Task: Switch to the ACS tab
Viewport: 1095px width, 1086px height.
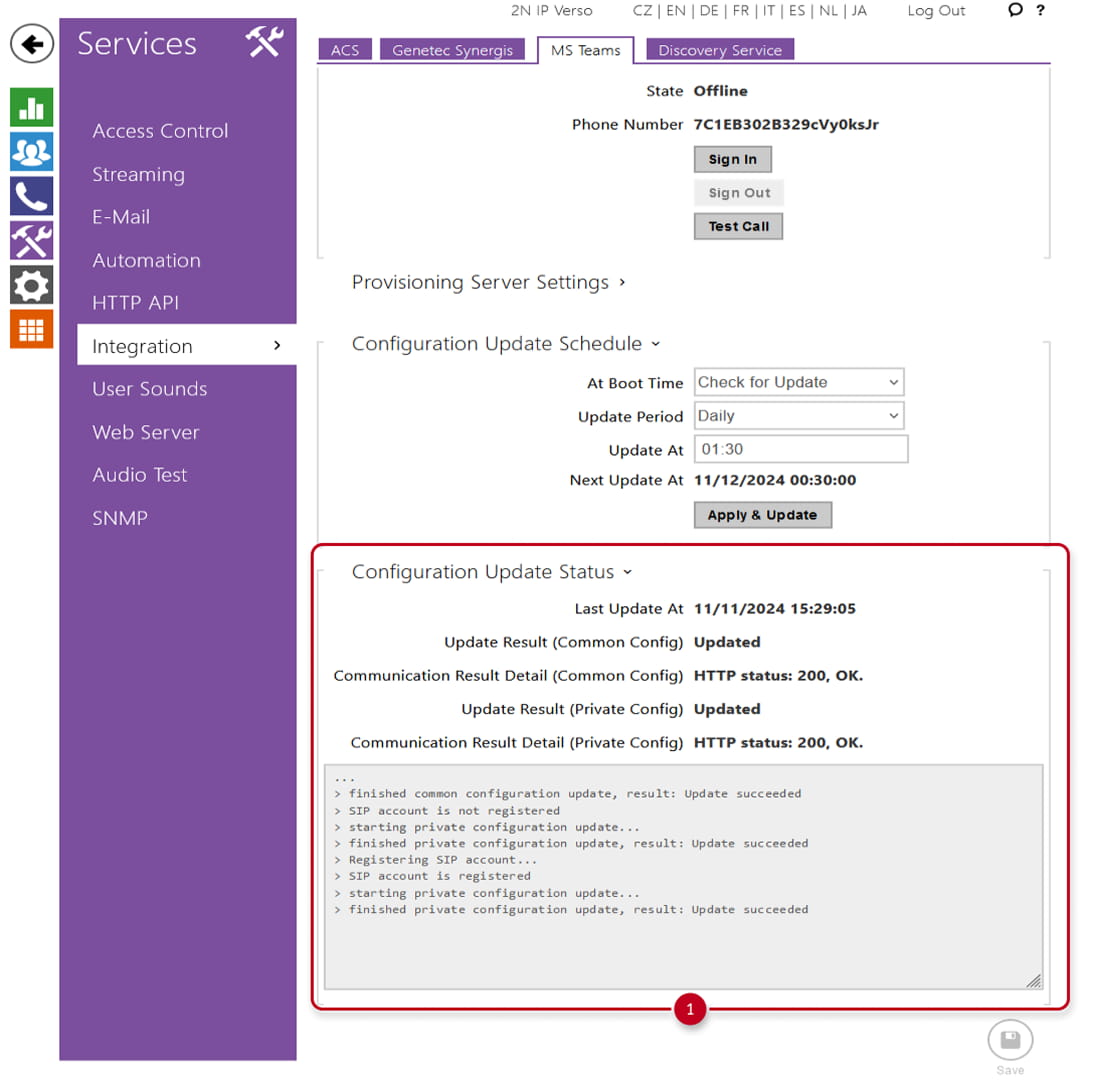Action: (x=345, y=50)
